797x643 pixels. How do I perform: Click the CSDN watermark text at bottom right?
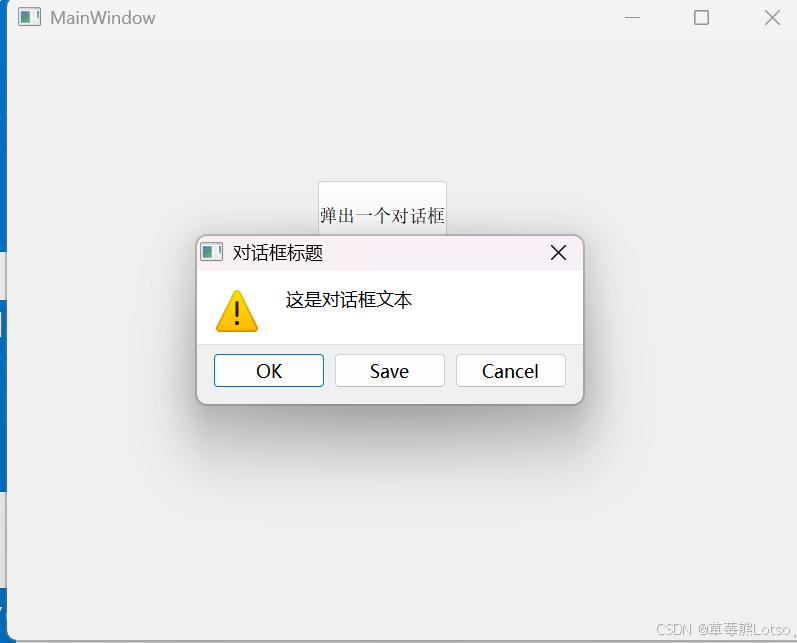click(723, 629)
